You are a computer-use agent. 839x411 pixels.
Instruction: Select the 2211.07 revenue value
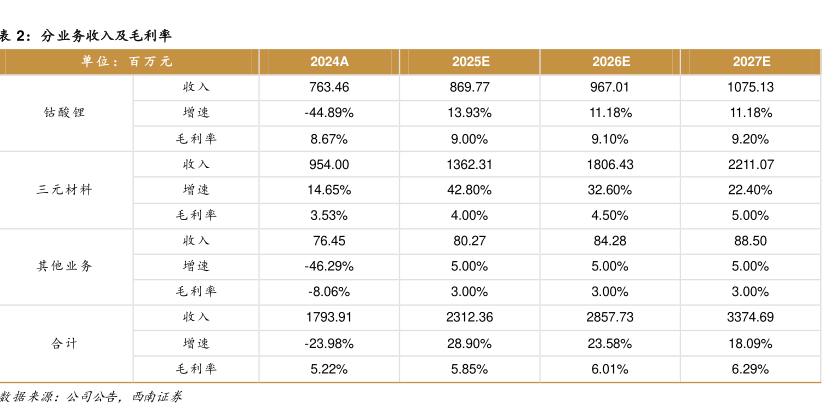751,164
